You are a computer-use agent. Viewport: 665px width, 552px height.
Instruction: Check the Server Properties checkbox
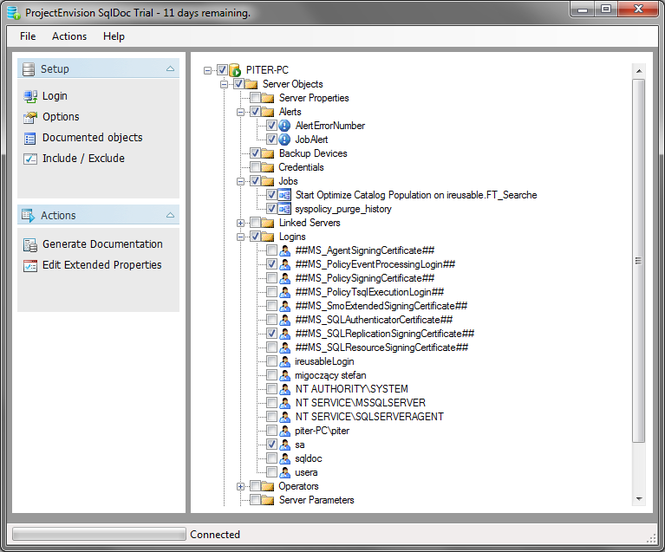coord(255,98)
